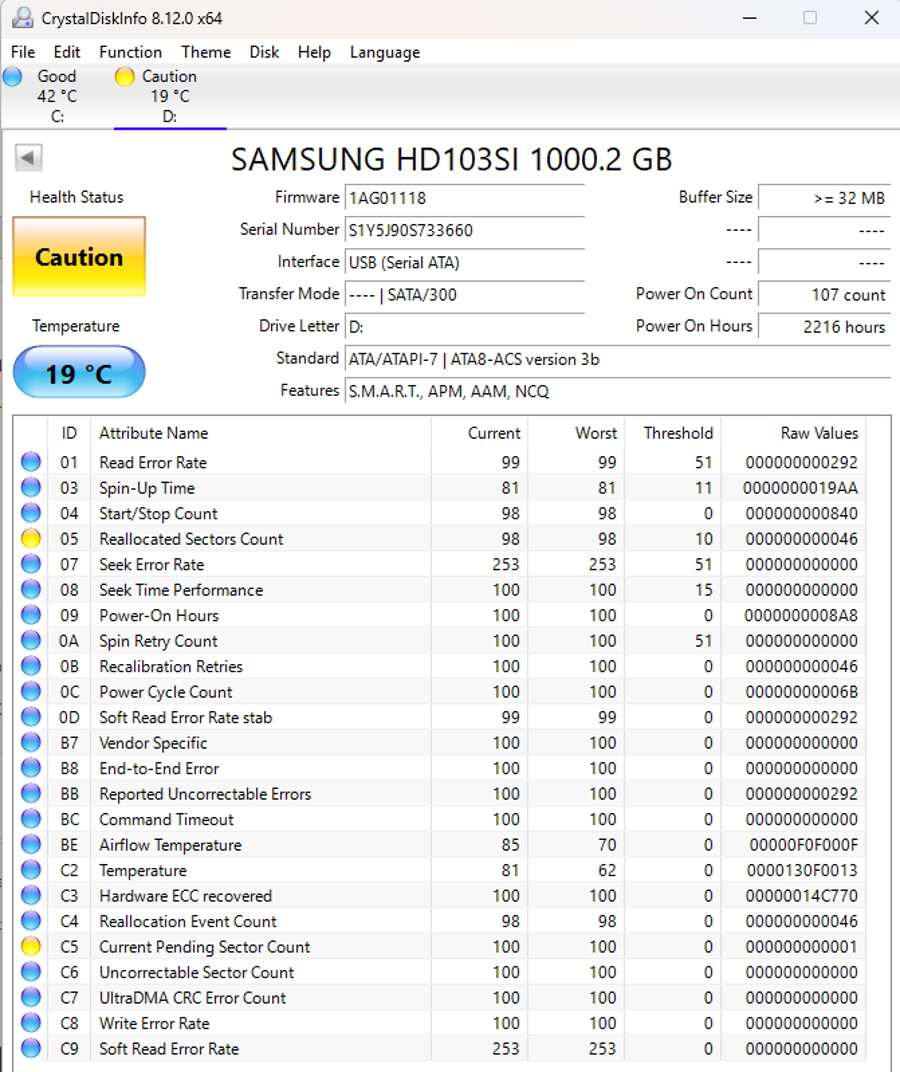Click yellow orb for Reallocated Sectors Count
Viewport: 900px width, 1072px height.
tap(31, 539)
